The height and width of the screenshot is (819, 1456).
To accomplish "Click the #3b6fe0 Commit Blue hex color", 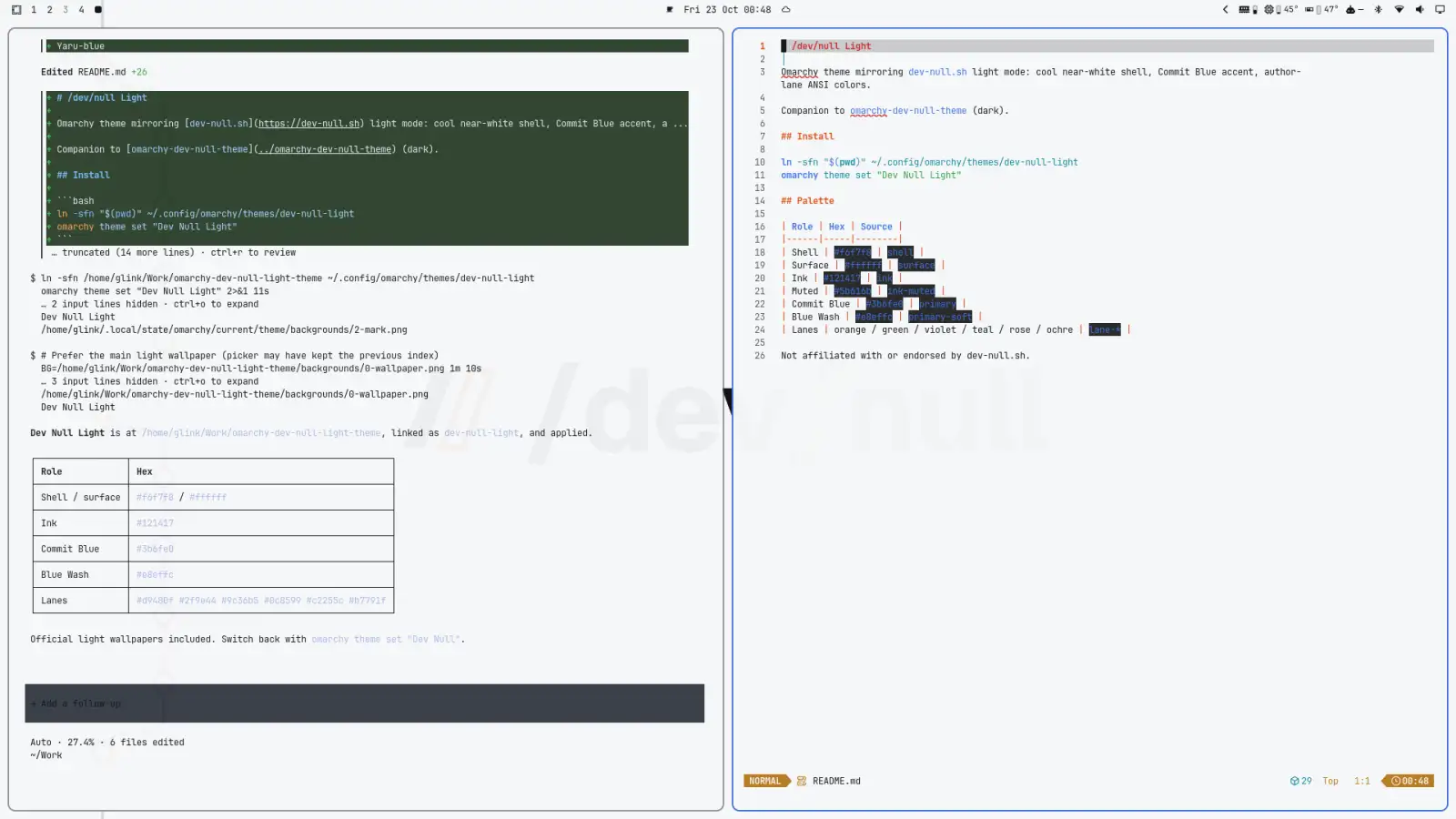I will click(x=155, y=549).
